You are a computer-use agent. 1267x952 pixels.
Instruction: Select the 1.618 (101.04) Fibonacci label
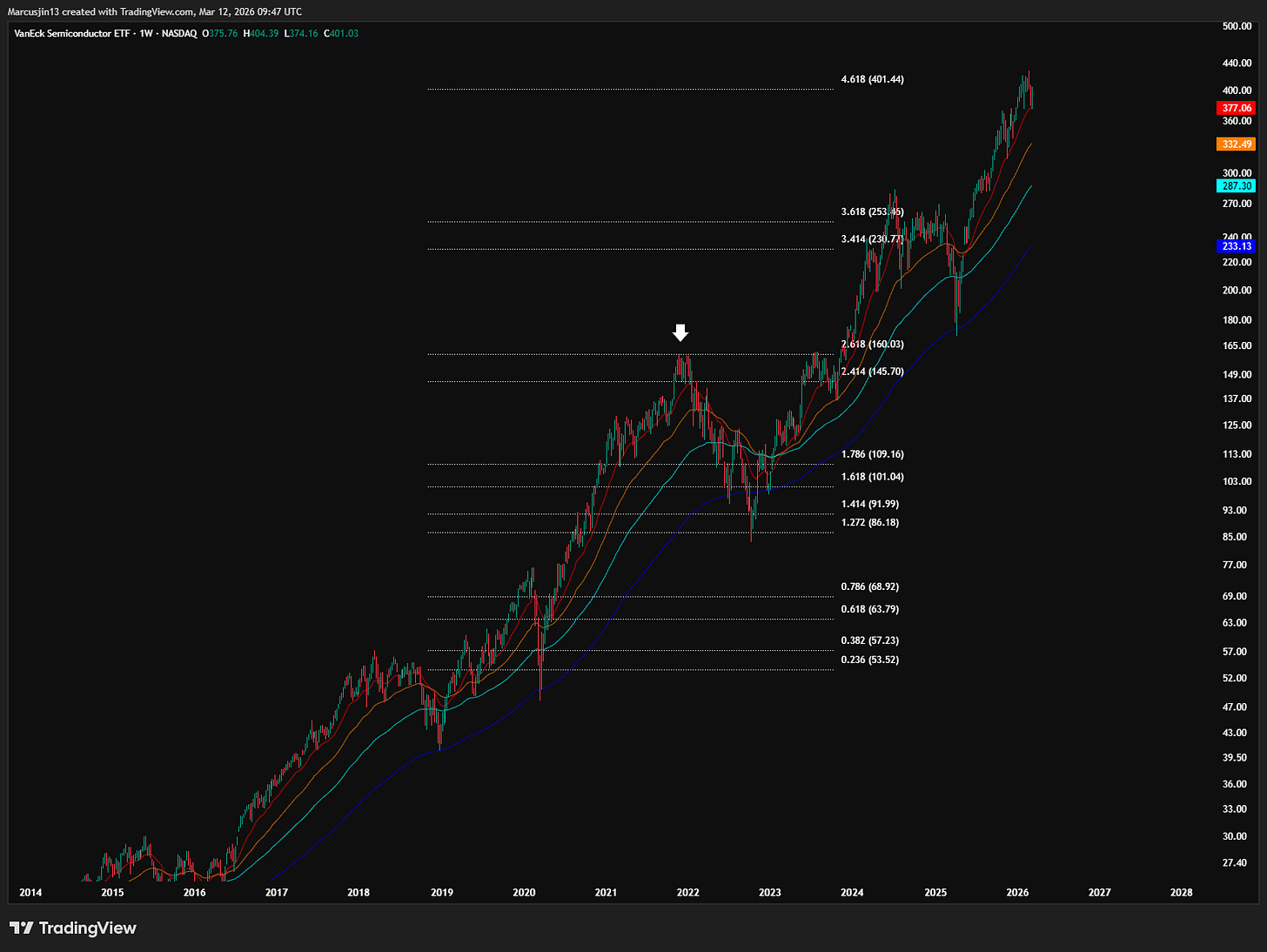click(x=872, y=477)
